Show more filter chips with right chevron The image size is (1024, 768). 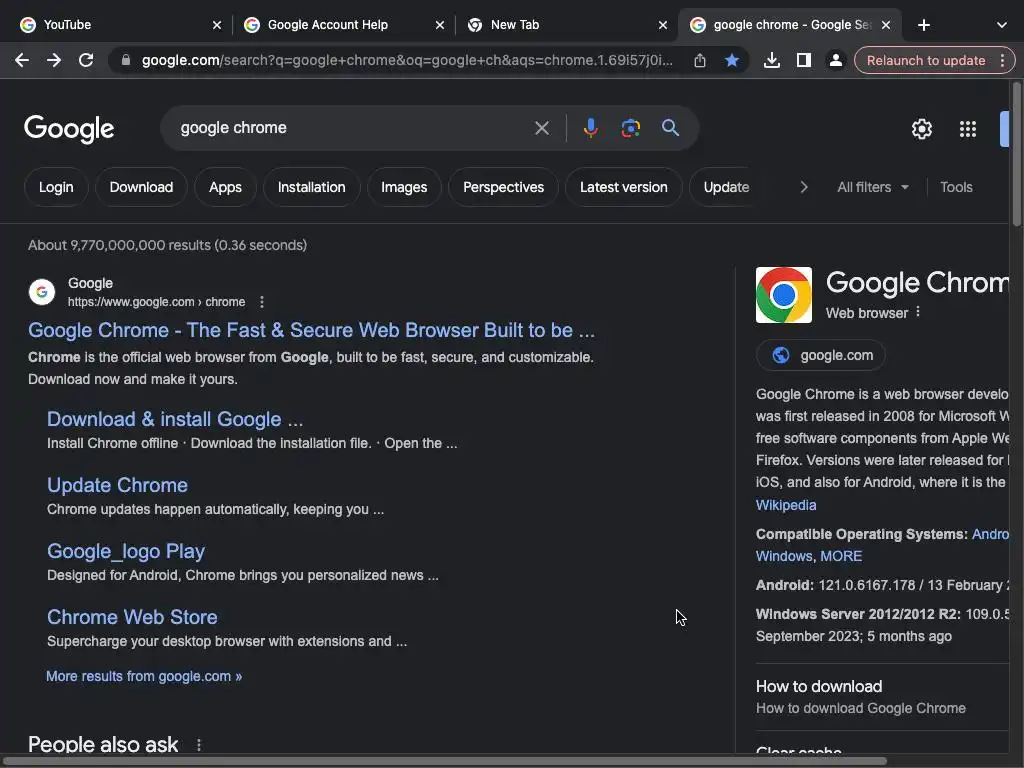[x=804, y=187]
